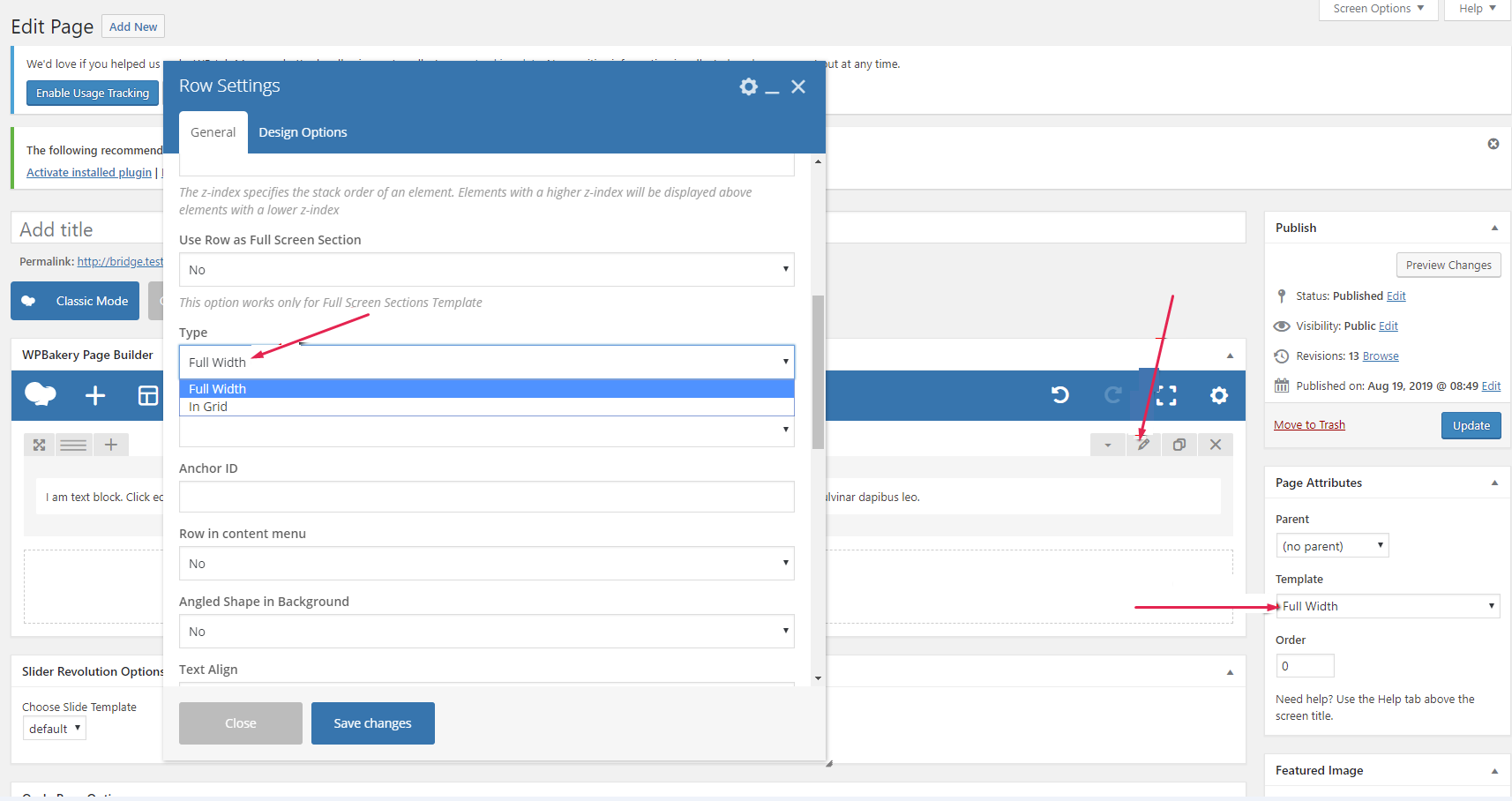Click the undo icon in builder toolbar

point(1060,395)
